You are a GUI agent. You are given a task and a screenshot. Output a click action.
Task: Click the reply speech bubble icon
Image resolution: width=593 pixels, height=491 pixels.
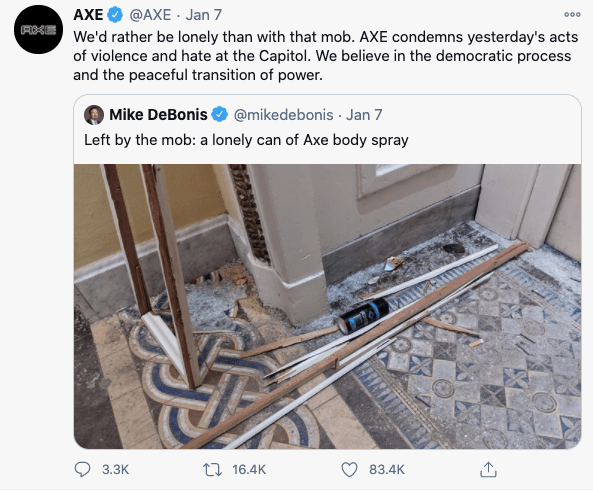pyautogui.click(x=82, y=469)
